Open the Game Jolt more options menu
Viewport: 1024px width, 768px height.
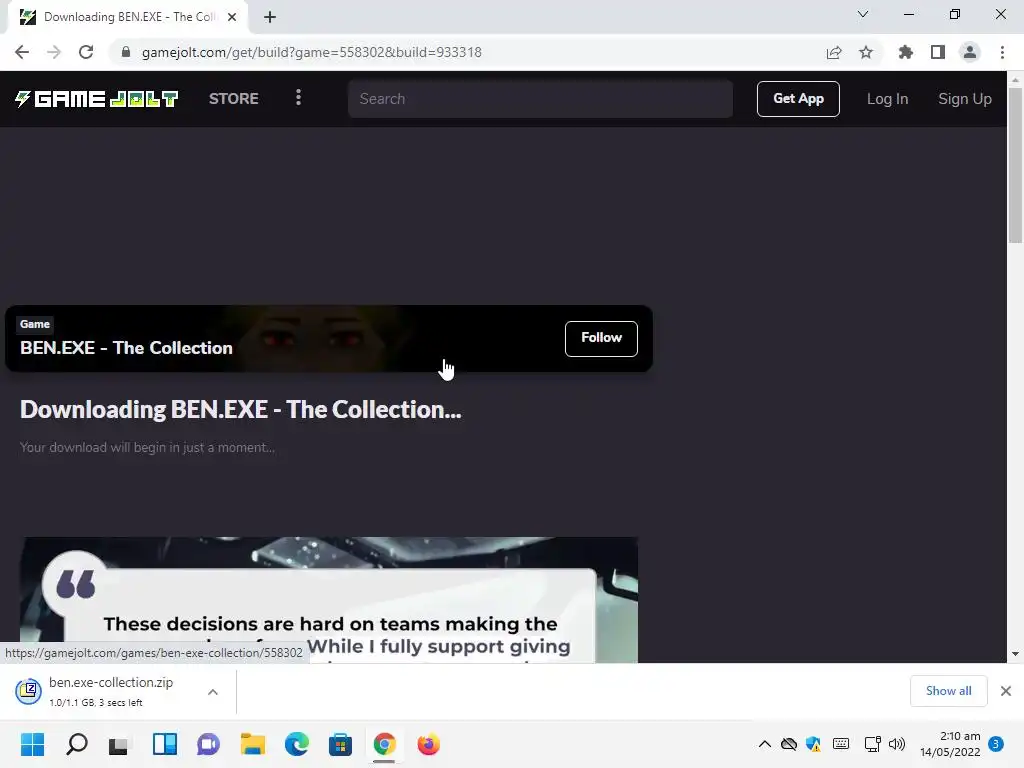tap(298, 98)
